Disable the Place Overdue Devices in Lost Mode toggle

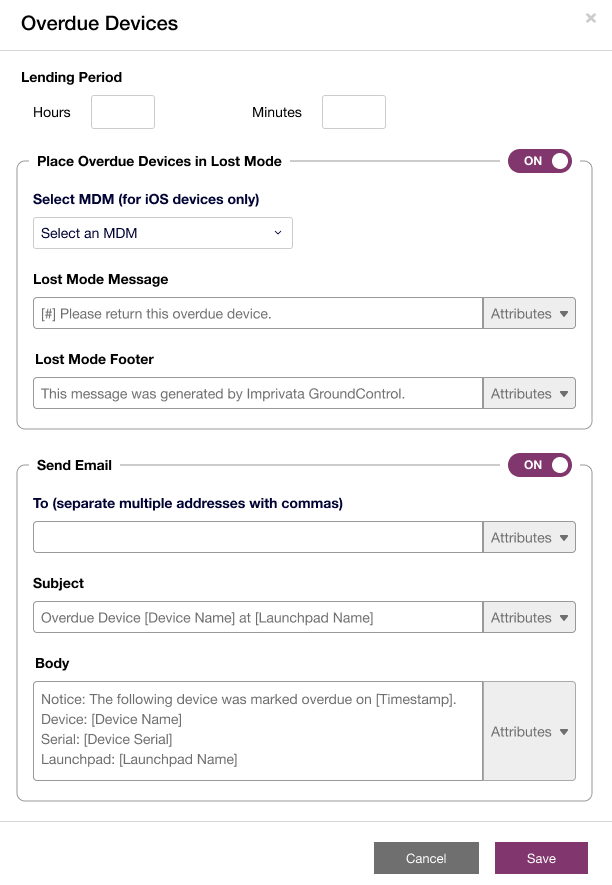539,161
